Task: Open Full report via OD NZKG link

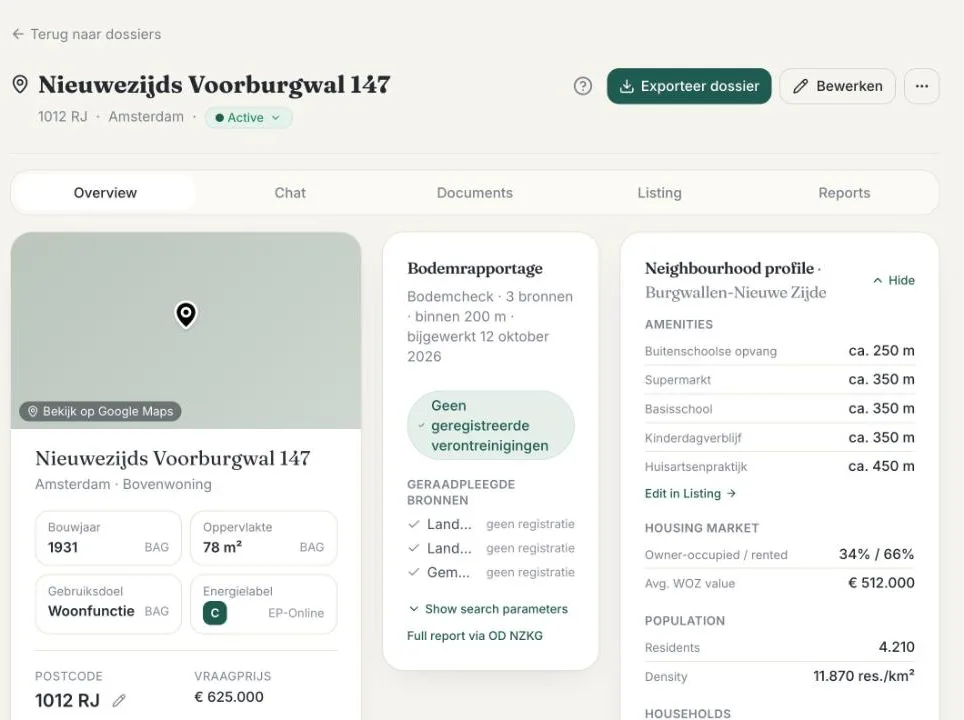Action: coord(475,636)
